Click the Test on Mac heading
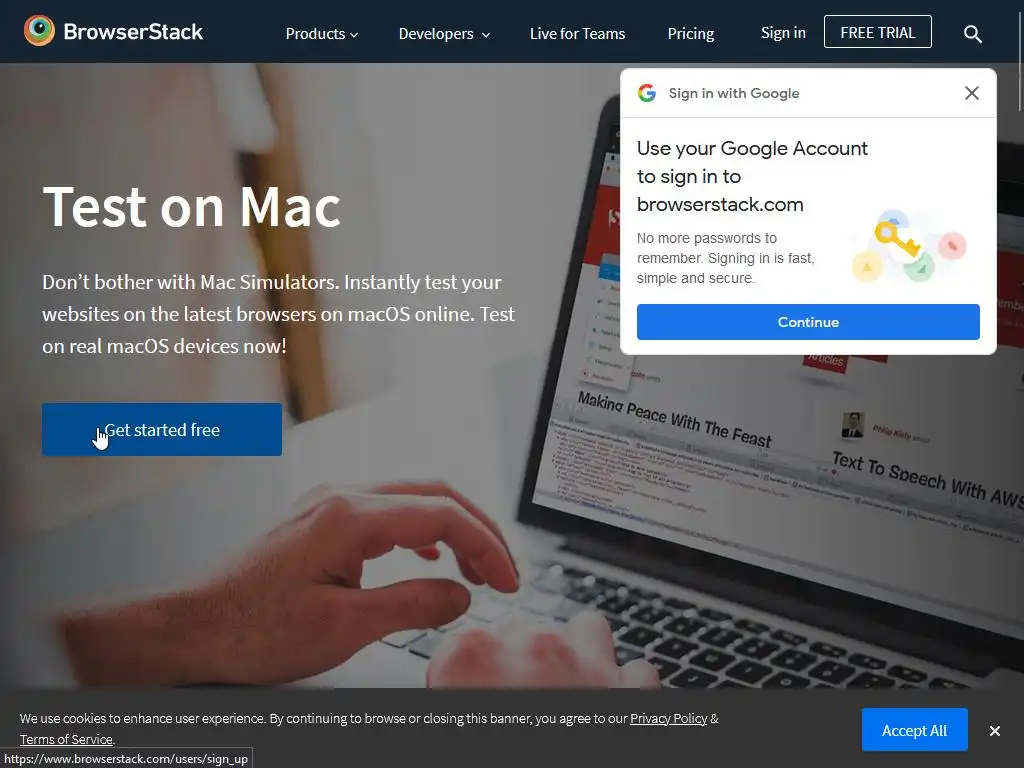The width and height of the screenshot is (1024, 768). pyautogui.click(x=191, y=207)
